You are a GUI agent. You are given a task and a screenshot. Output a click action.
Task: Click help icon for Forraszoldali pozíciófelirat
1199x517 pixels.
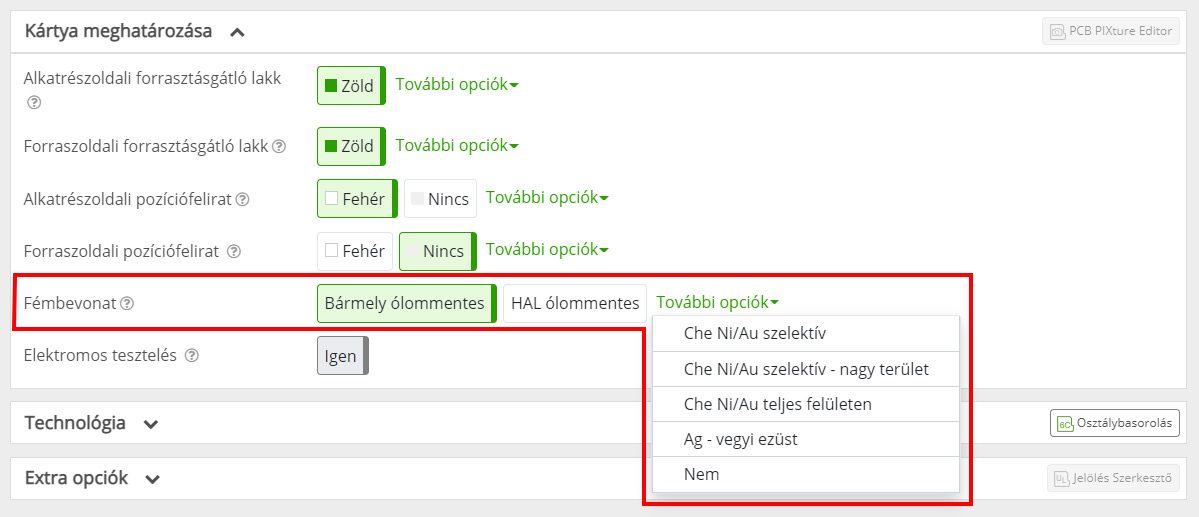point(234,251)
